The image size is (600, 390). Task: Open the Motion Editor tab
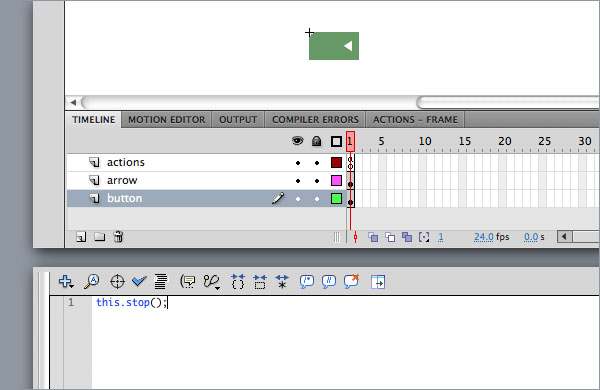click(x=166, y=120)
